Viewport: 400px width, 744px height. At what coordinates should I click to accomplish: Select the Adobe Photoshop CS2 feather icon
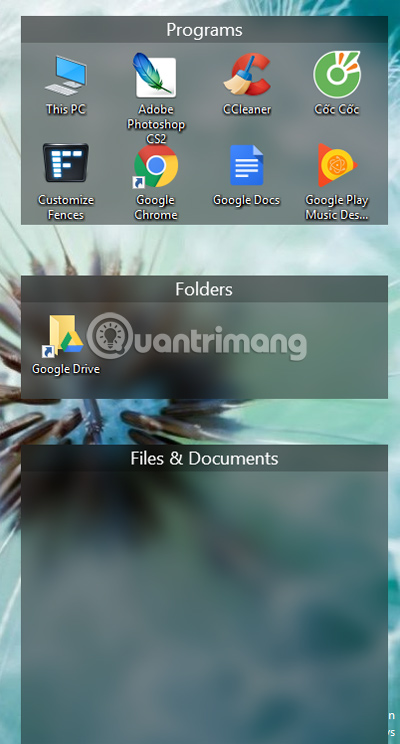(155, 75)
